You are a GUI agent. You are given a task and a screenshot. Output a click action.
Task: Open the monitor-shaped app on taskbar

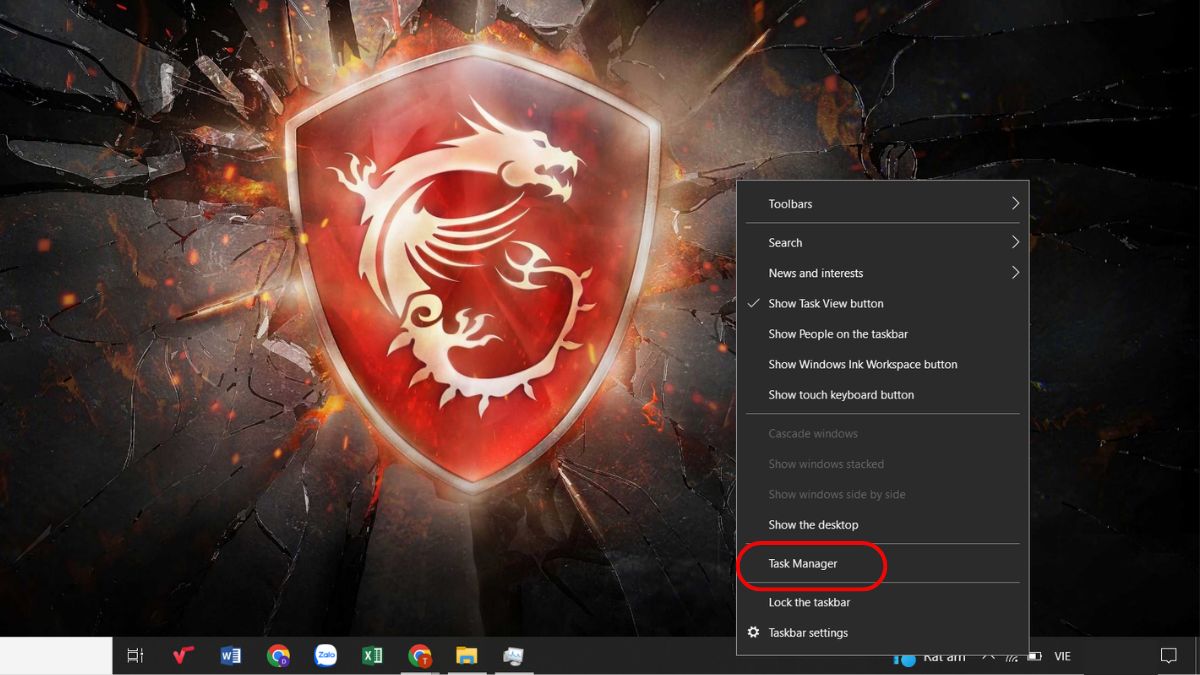point(513,656)
